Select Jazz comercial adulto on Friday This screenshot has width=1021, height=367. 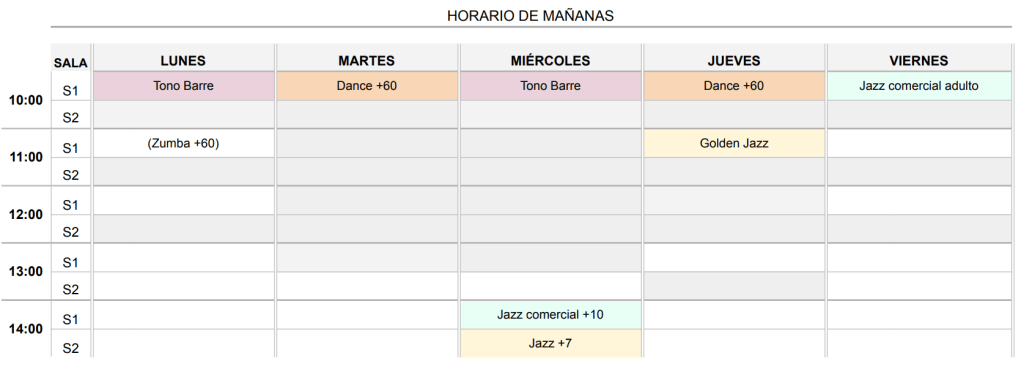point(919,86)
